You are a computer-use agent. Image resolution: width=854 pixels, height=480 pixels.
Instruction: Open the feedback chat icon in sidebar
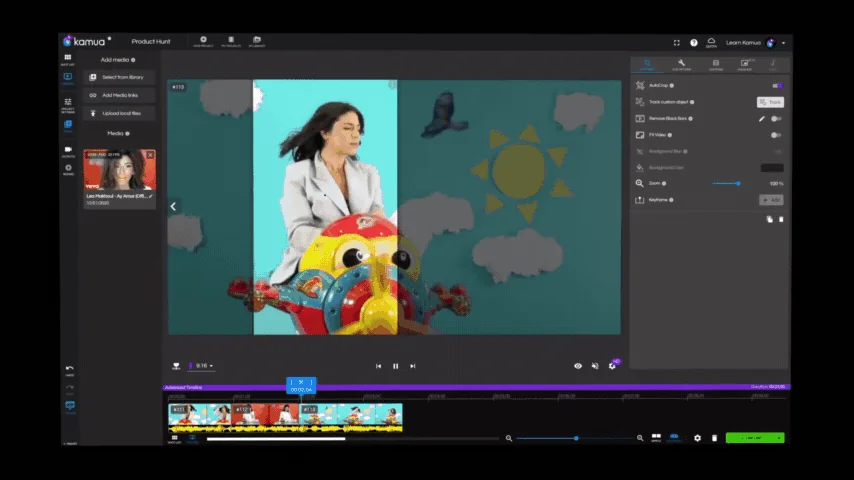(x=70, y=407)
